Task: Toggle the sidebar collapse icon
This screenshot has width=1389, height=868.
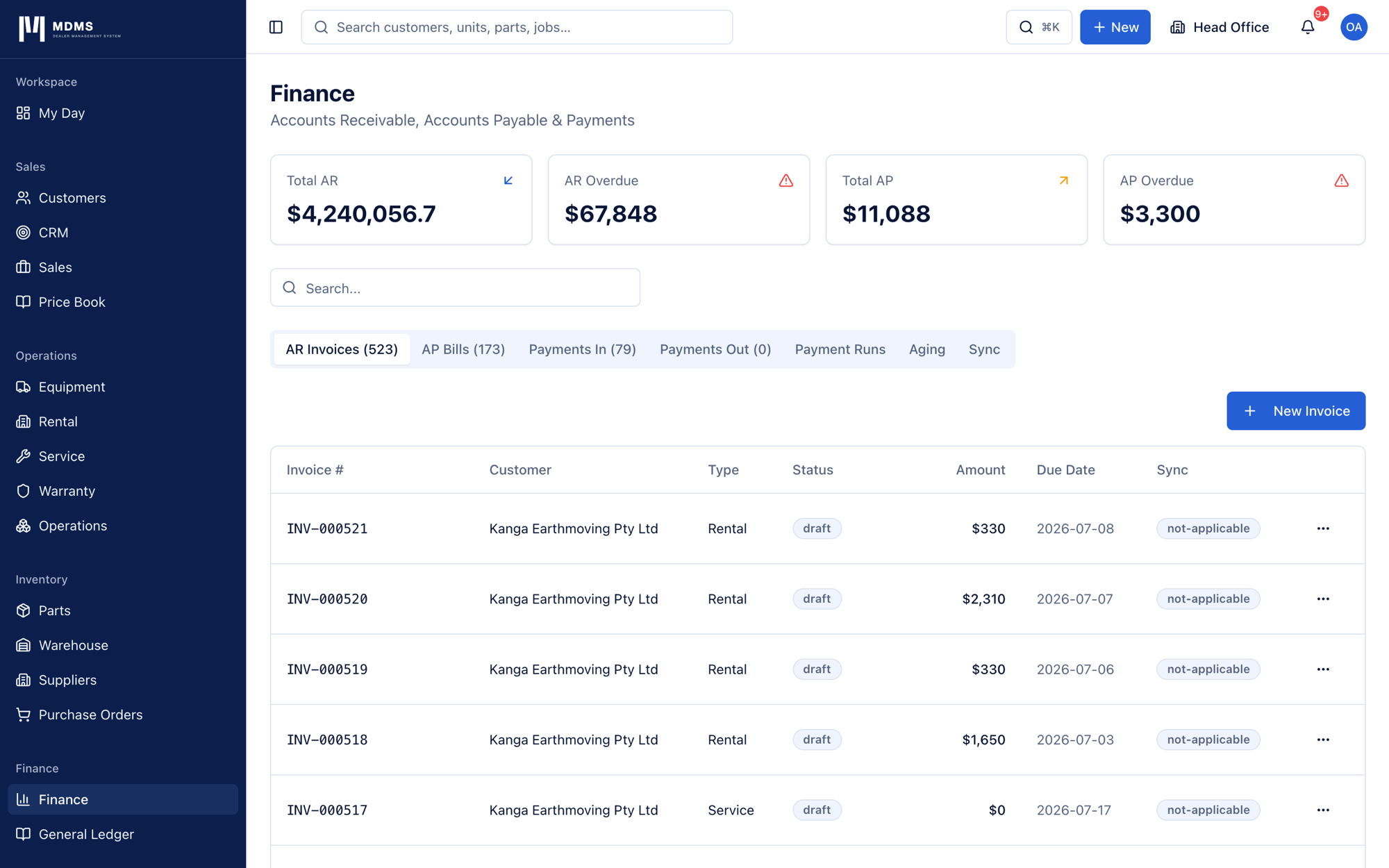Action: pyautogui.click(x=276, y=27)
